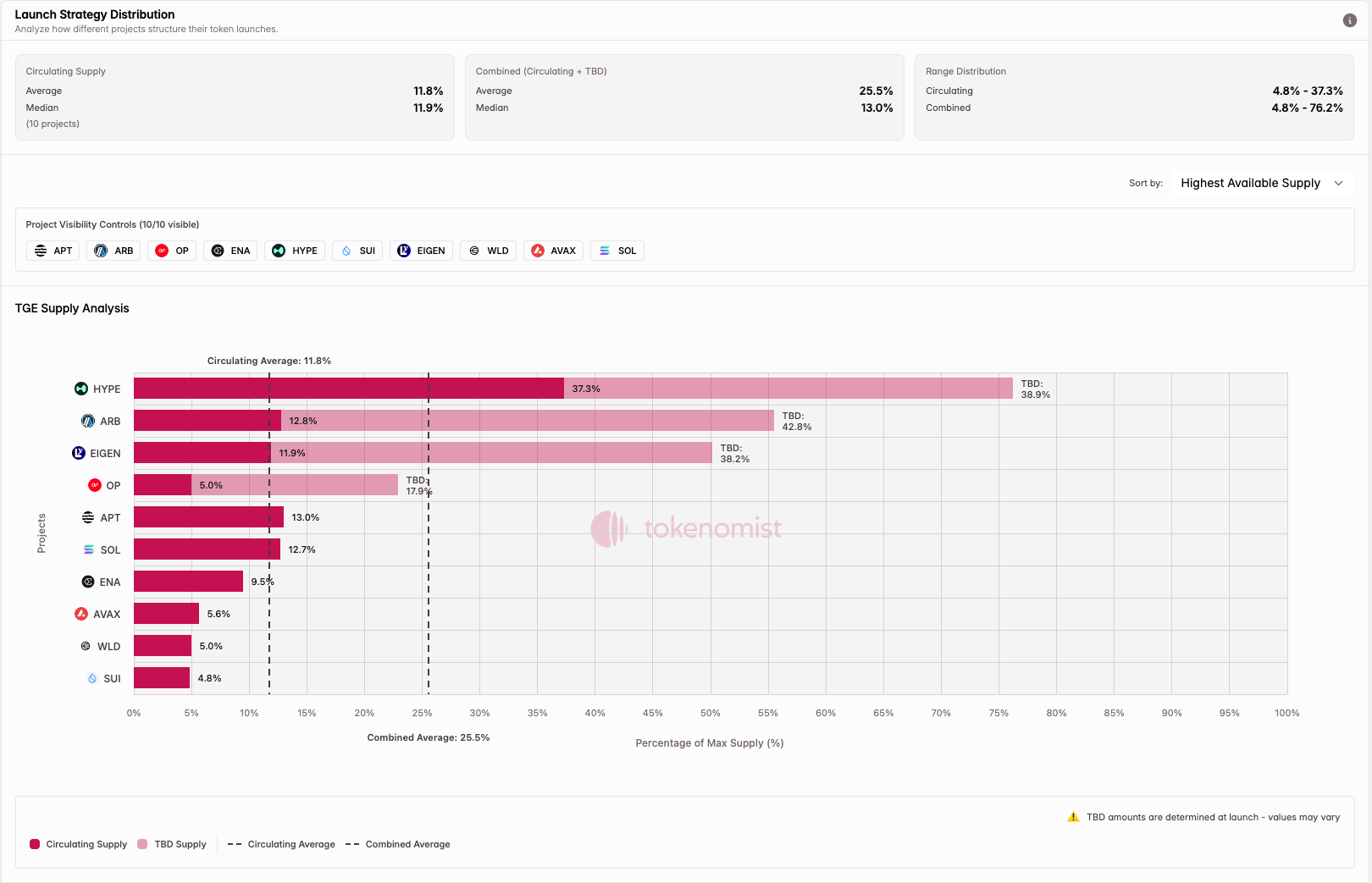Click the ARB logo beside the chart bar

(x=88, y=421)
